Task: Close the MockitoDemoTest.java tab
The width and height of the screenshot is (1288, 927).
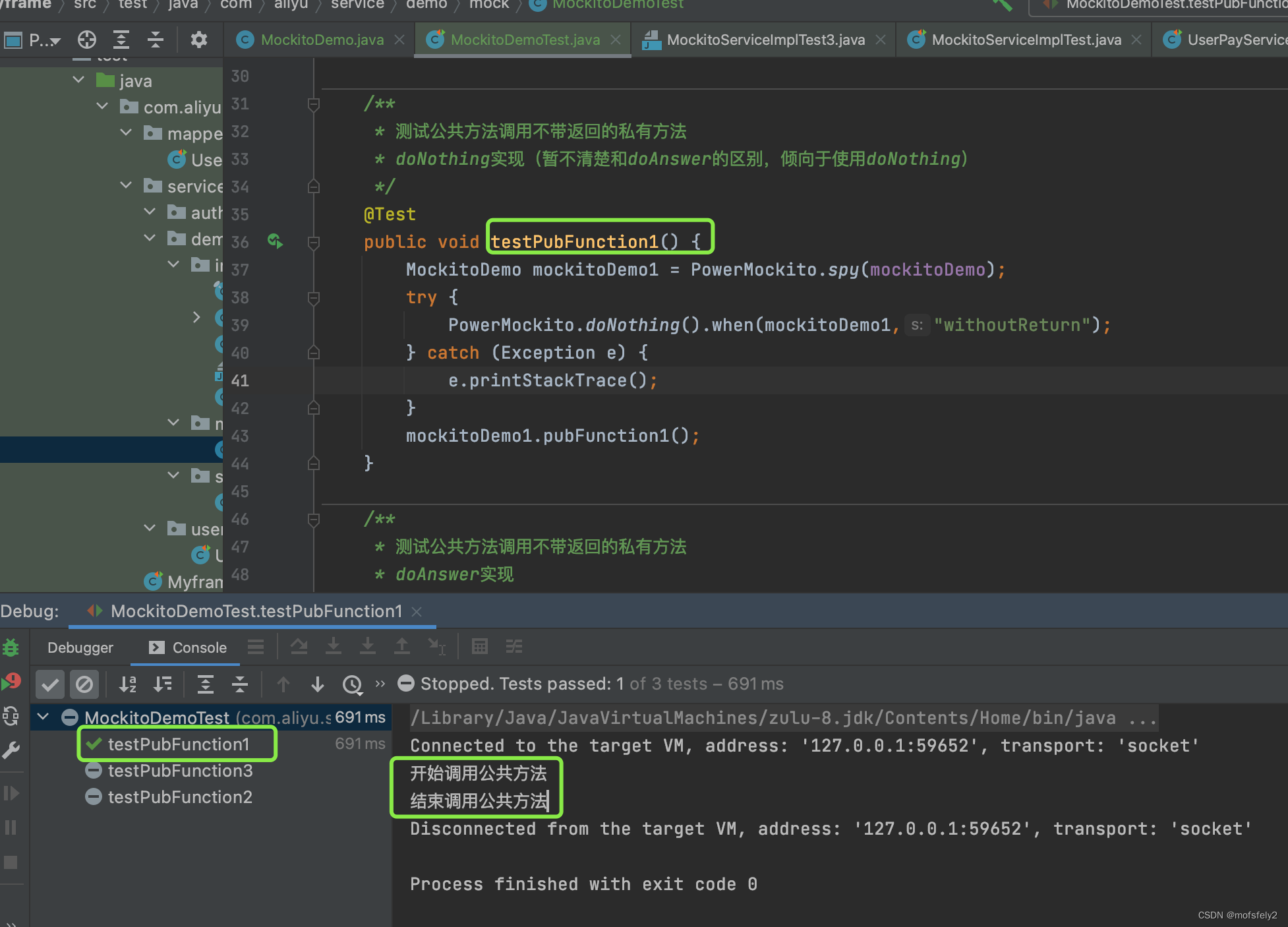Action: [616, 40]
